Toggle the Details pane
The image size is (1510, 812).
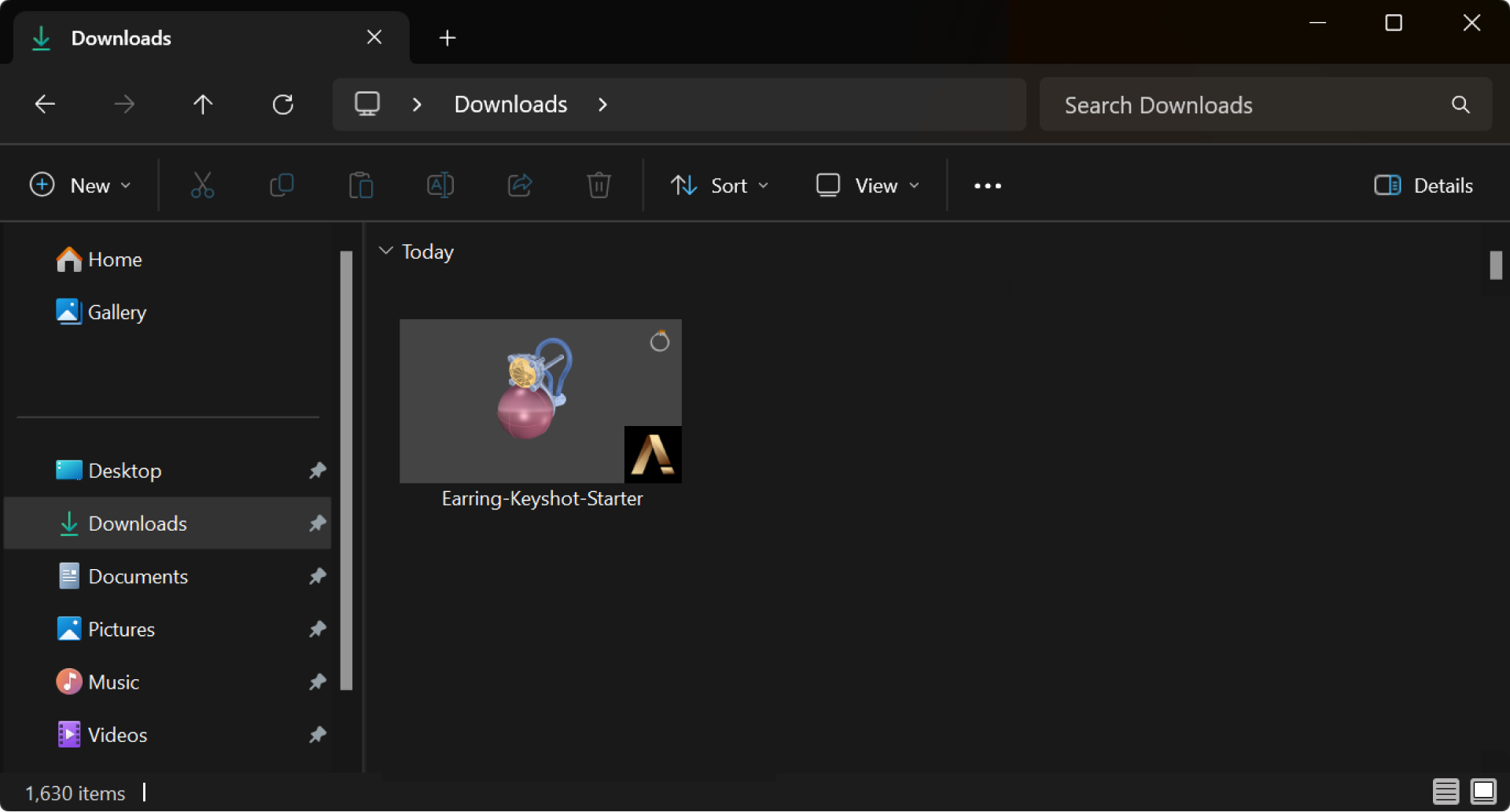pyautogui.click(x=1423, y=186)
